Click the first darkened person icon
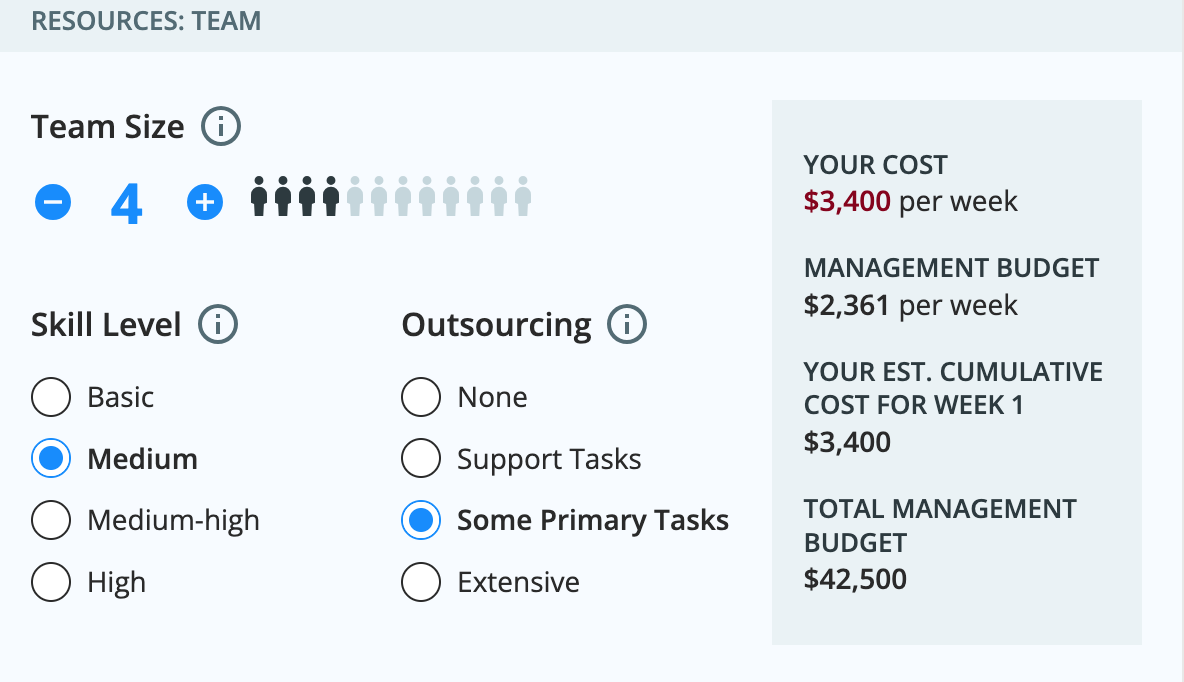Viewport: 1184px width, 682px height. click(x=260, y=198)
